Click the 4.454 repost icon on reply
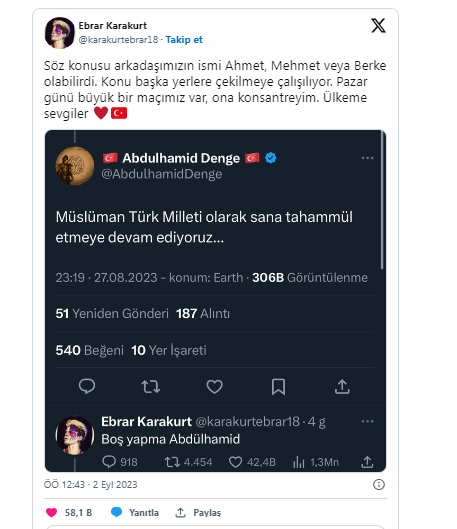This screenshot has height=529, width=457. (x=172, y=462)
